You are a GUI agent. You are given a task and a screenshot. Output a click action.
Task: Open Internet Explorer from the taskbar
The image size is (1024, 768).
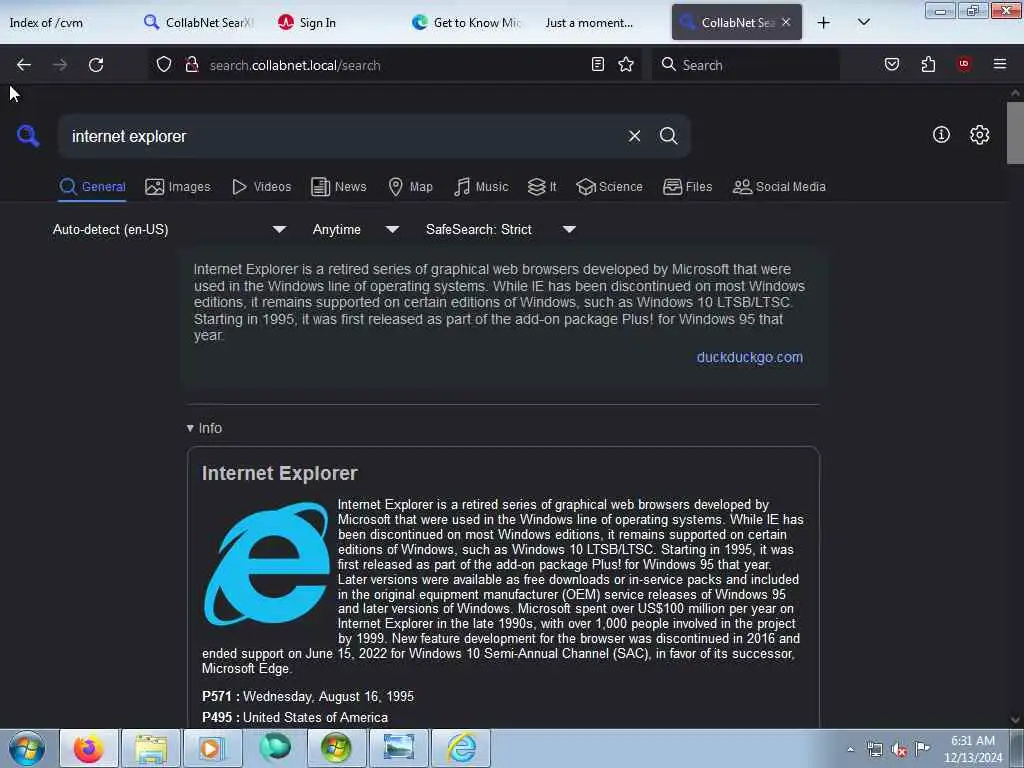(462, 748)
